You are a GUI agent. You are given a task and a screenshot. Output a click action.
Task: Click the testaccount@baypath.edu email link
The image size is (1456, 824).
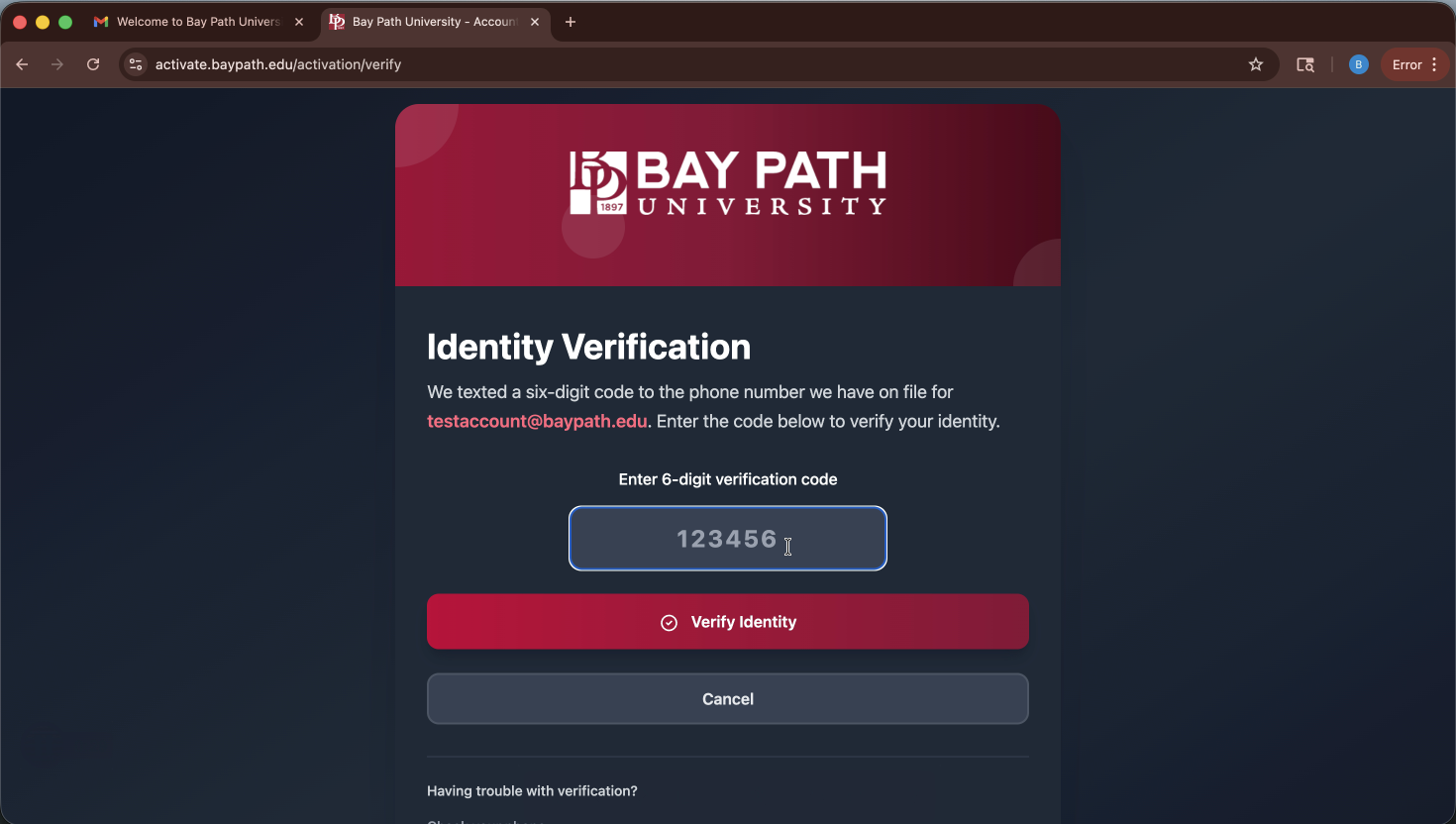click(536, 421)
